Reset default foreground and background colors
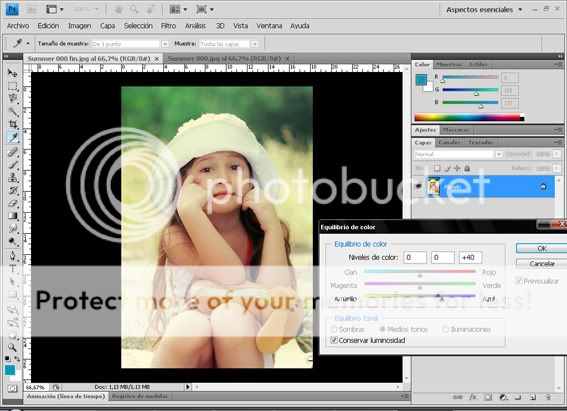The width and height of the screenshot is (567, 411). 8,359
